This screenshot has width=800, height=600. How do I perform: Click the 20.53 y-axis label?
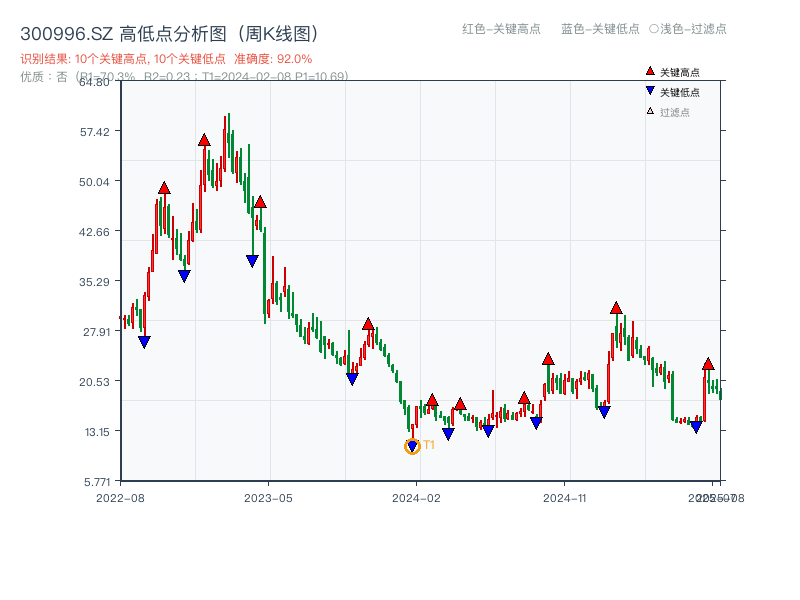point(94,382)
